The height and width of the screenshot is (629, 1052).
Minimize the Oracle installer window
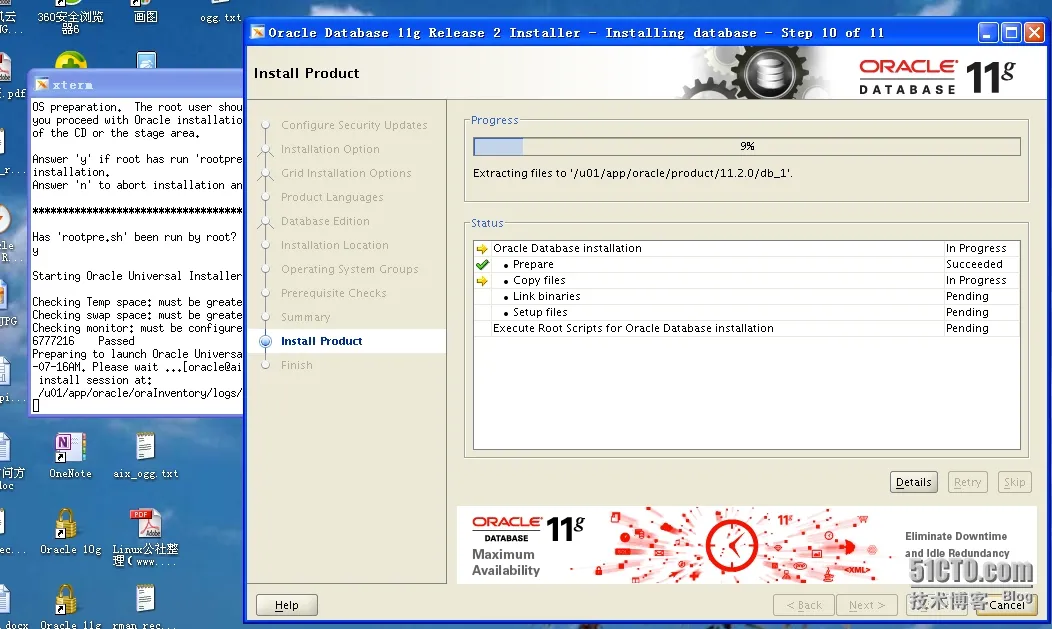[x=988, y=32]
